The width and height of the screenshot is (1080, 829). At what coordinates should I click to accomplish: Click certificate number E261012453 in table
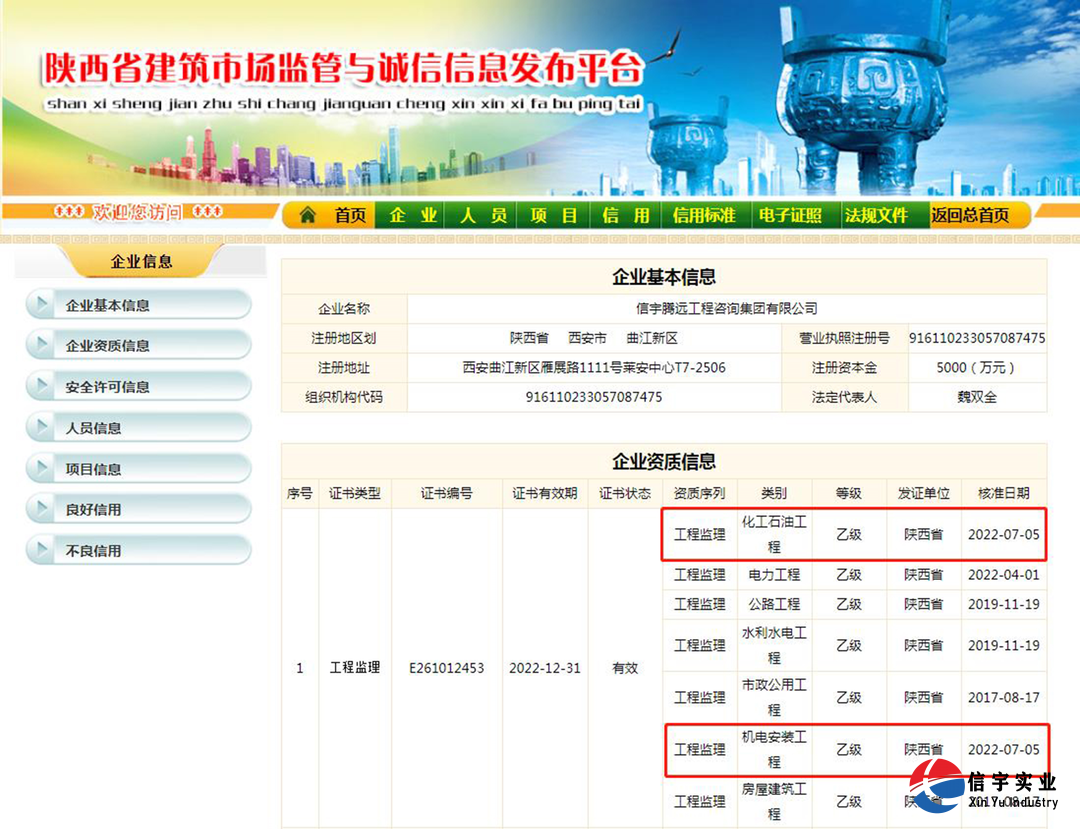[x=446, y=668]
